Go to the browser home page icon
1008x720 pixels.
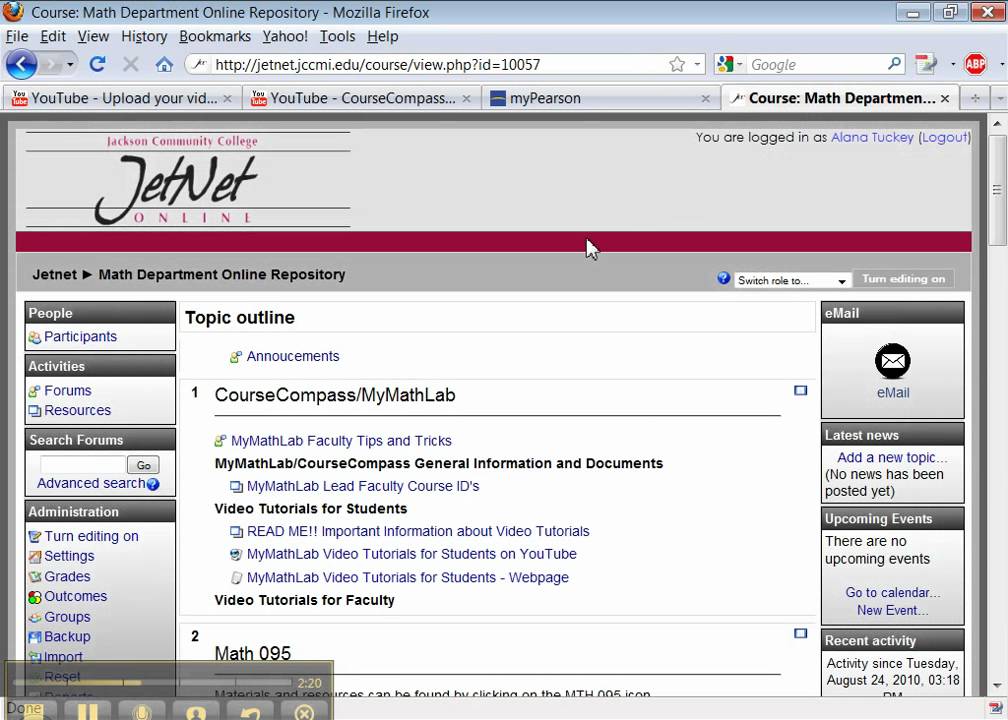164,64
